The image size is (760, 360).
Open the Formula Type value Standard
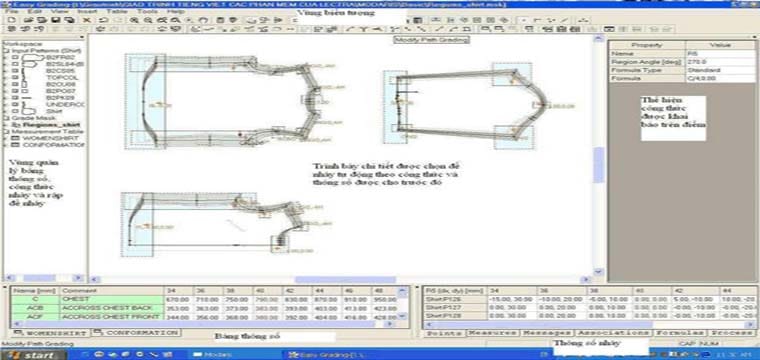coord(720,70)
